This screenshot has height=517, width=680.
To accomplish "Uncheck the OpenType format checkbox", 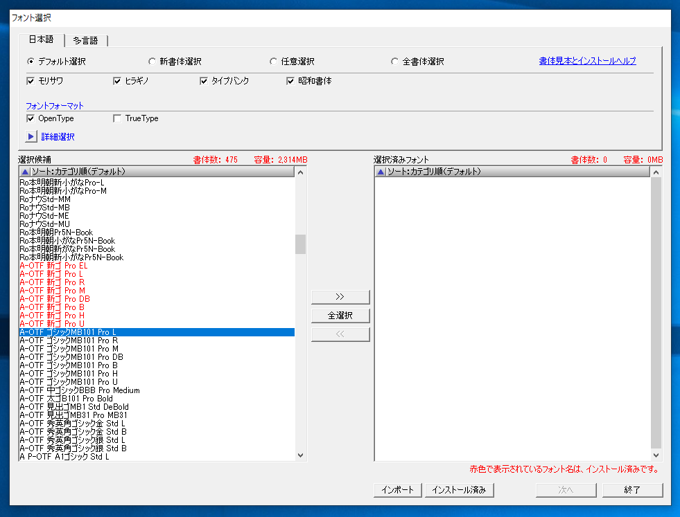I will (x=30, y=118).
